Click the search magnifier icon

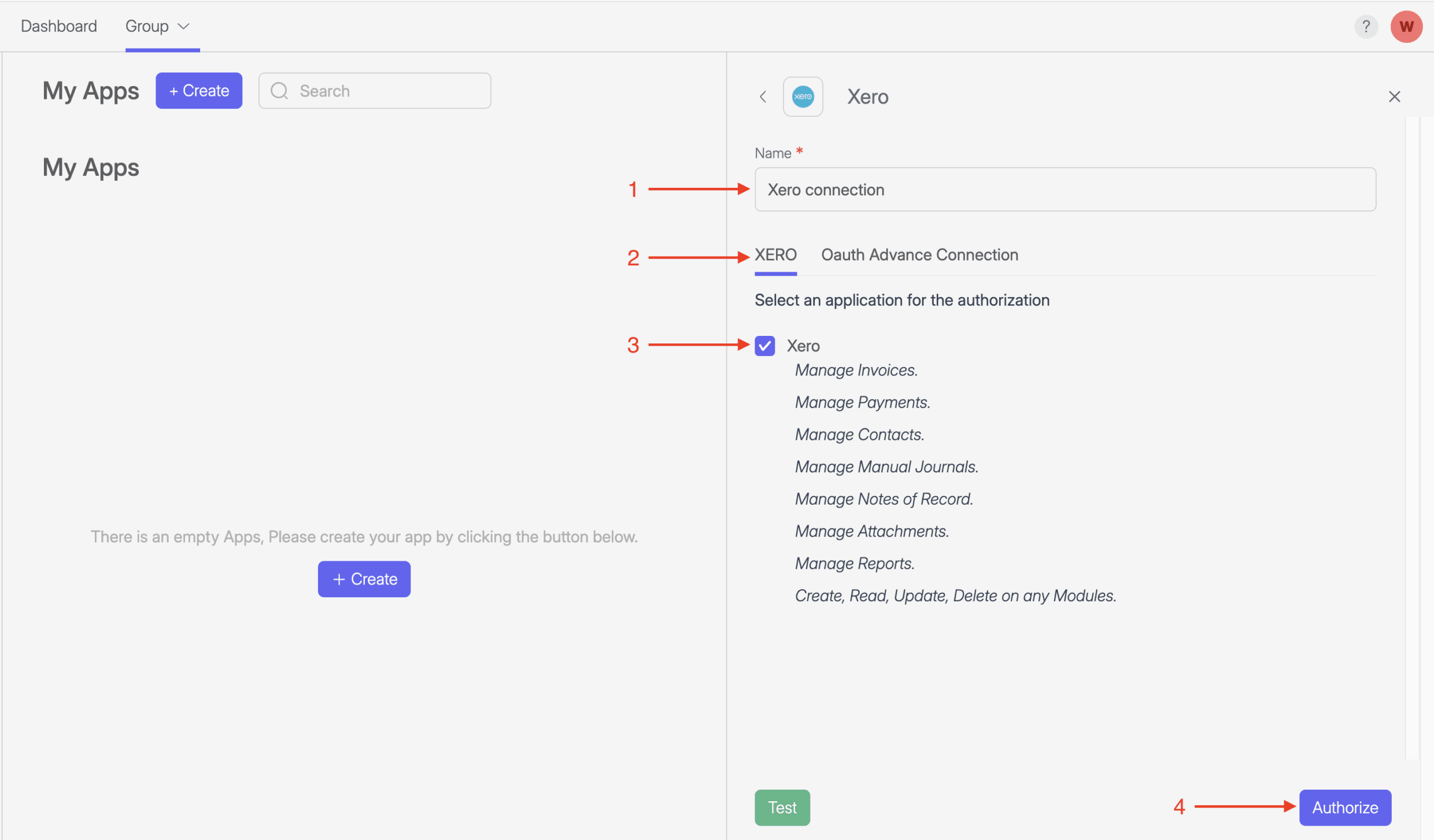point(279,91)
